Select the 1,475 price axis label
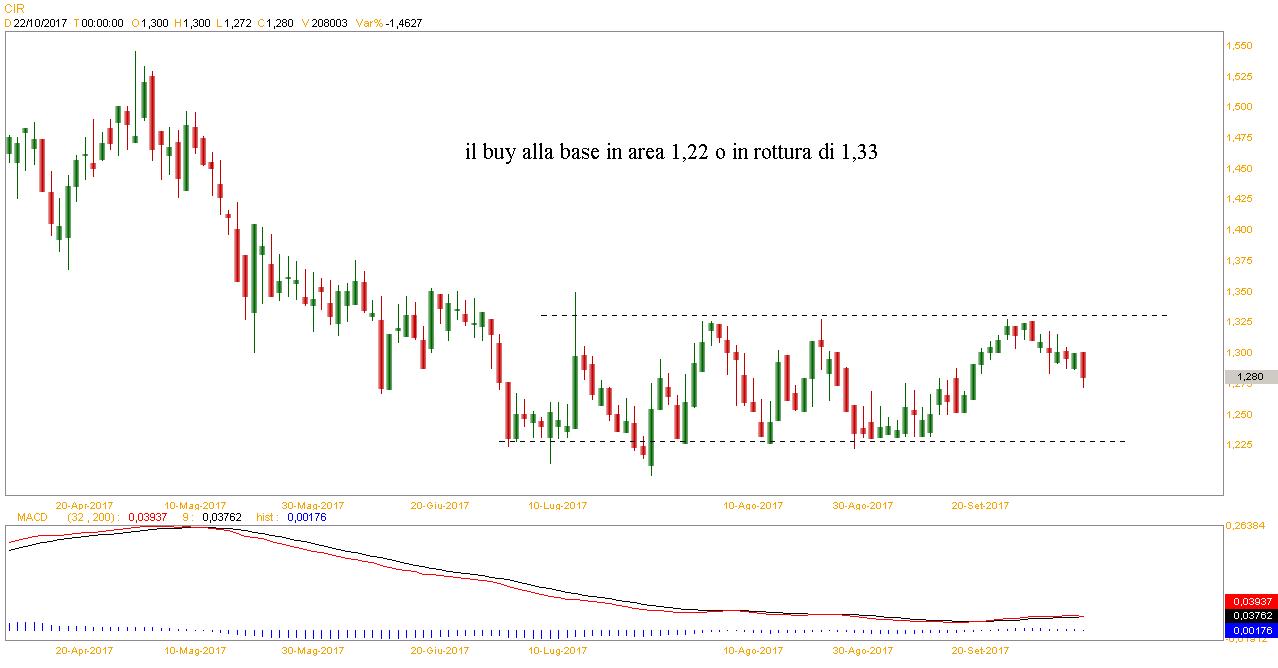The image size is (1278, 668). tap(1241, 138)
